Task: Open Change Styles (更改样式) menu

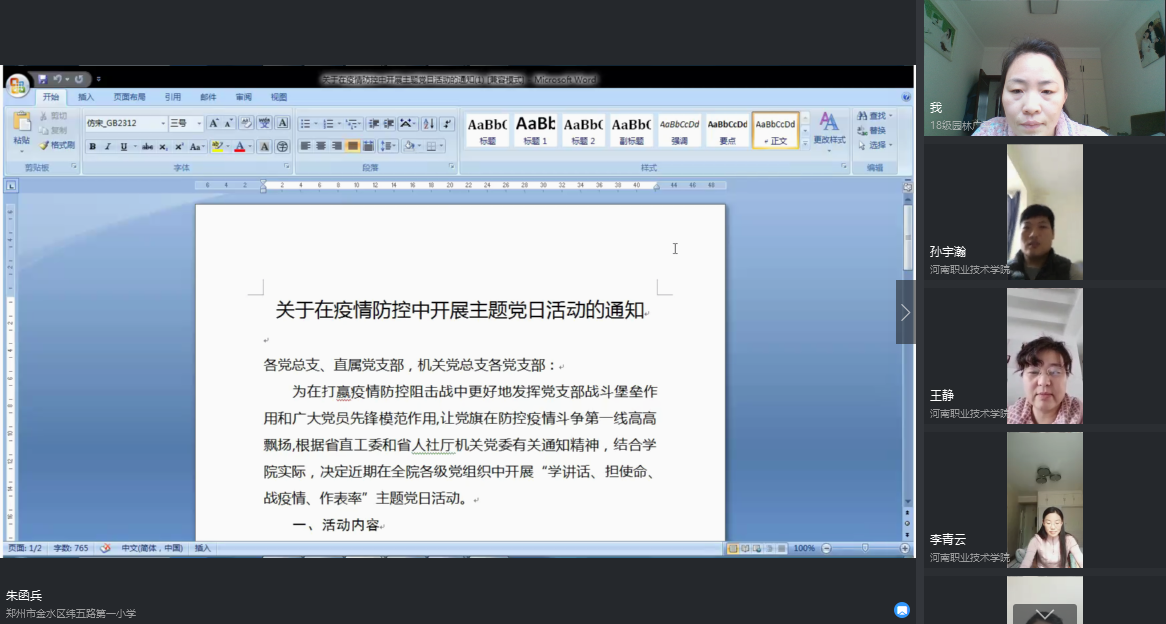Action: point(829,129)
